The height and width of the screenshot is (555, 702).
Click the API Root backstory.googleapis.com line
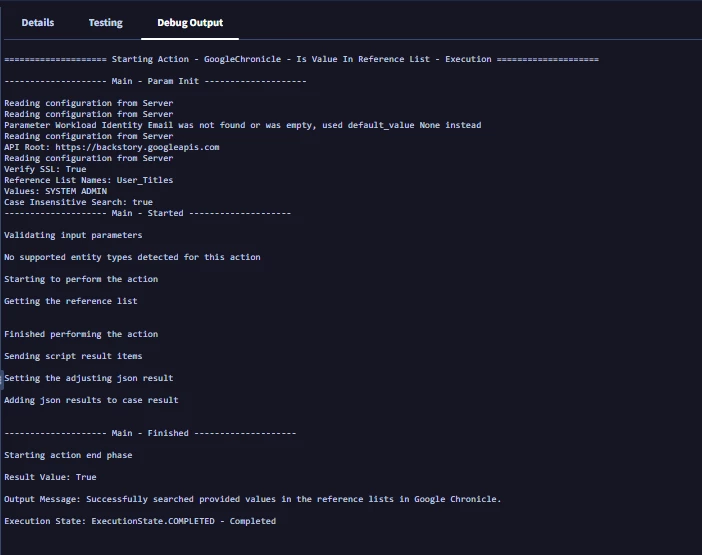[x=112, y=147]
